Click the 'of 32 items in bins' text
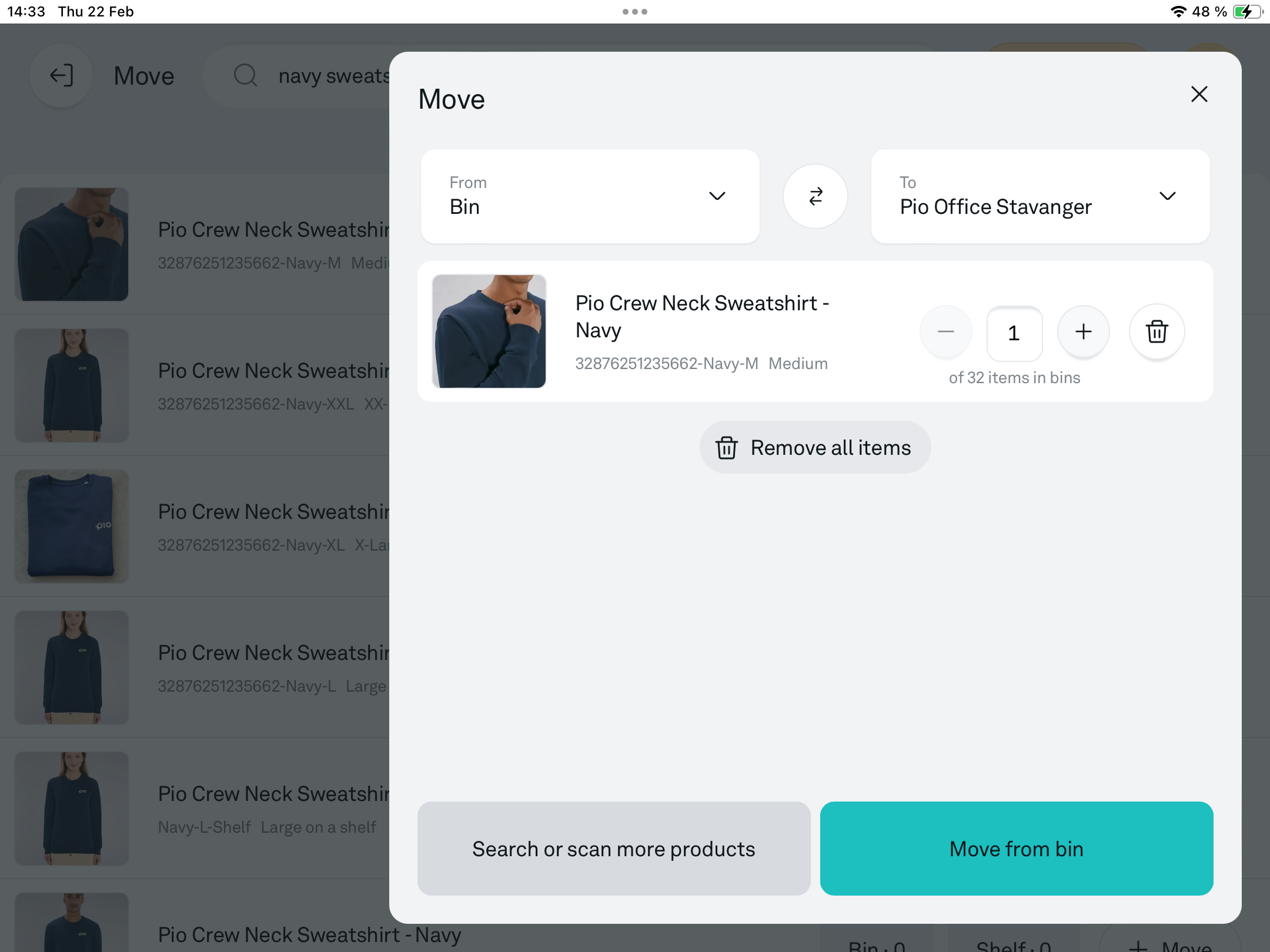The height and width of the screenshot is (952, 1270). 1015,377
